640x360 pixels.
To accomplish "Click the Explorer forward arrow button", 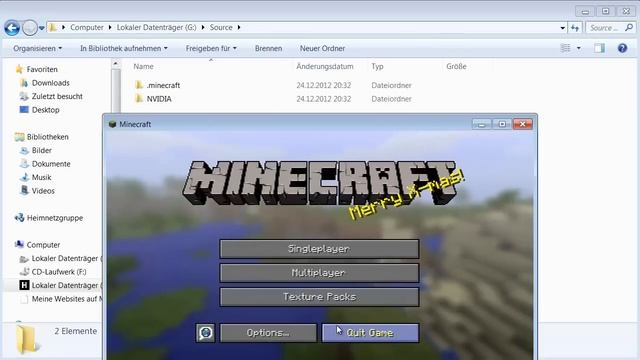I will (x=29, y=28).
